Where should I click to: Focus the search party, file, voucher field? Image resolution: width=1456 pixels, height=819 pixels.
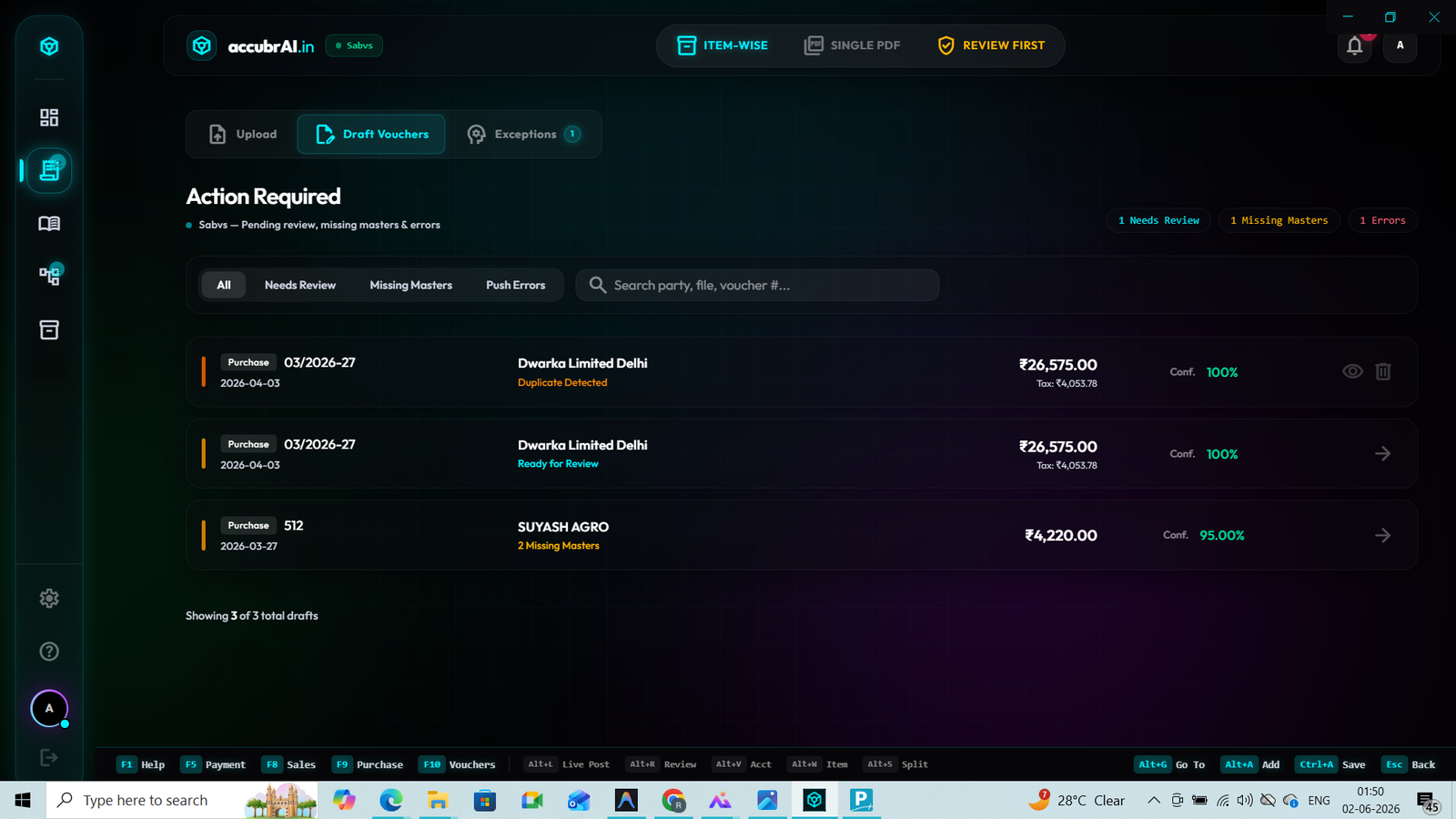point(757,285)
